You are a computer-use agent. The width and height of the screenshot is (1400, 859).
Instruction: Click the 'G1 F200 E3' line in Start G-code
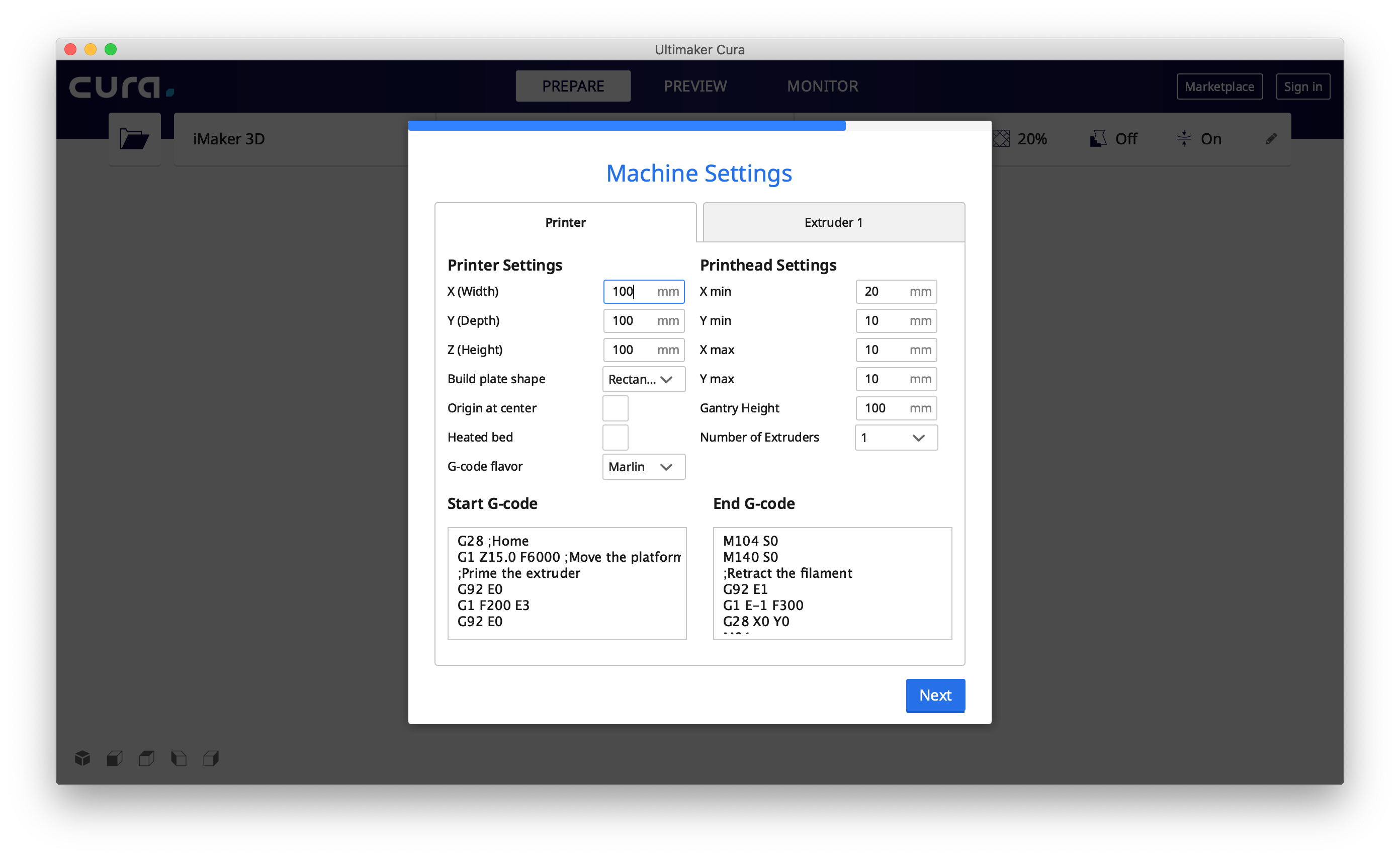[493, 605]
